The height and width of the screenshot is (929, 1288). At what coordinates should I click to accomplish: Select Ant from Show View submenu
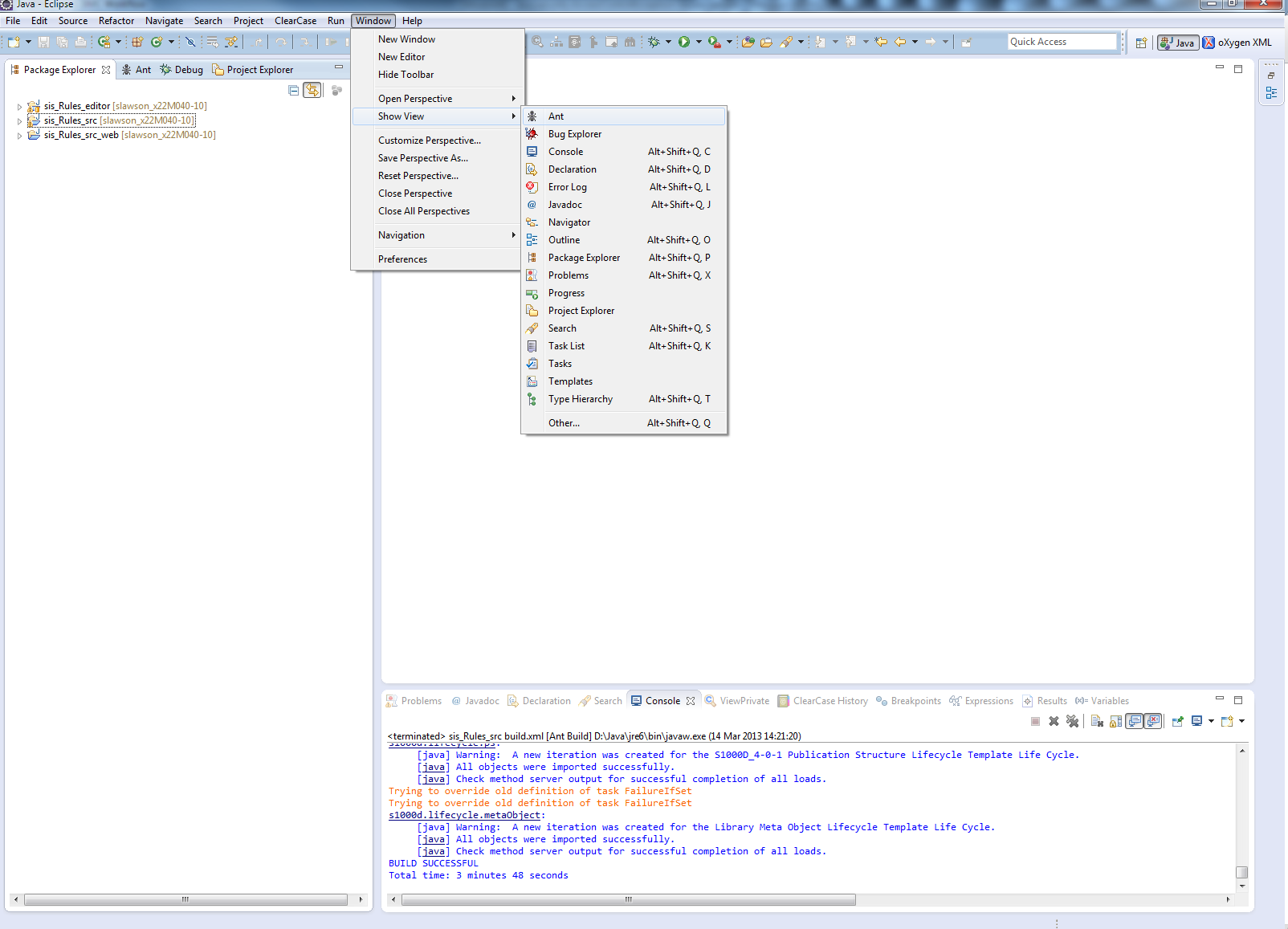(625, 116)
